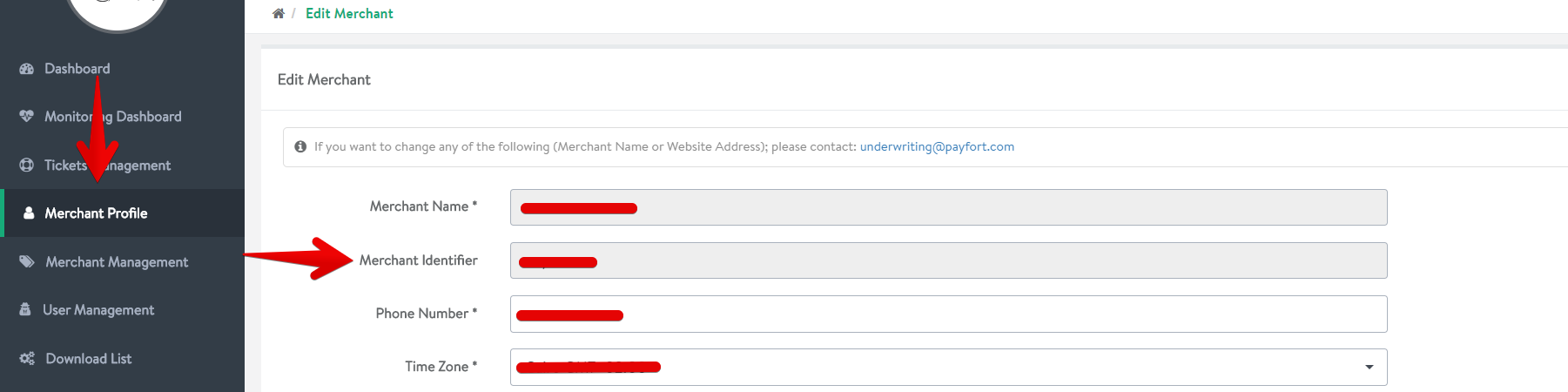The width and height of the screenshot is (1568, 392).
Task: Click the Merchant Identifier field
Action: [948, 260]
